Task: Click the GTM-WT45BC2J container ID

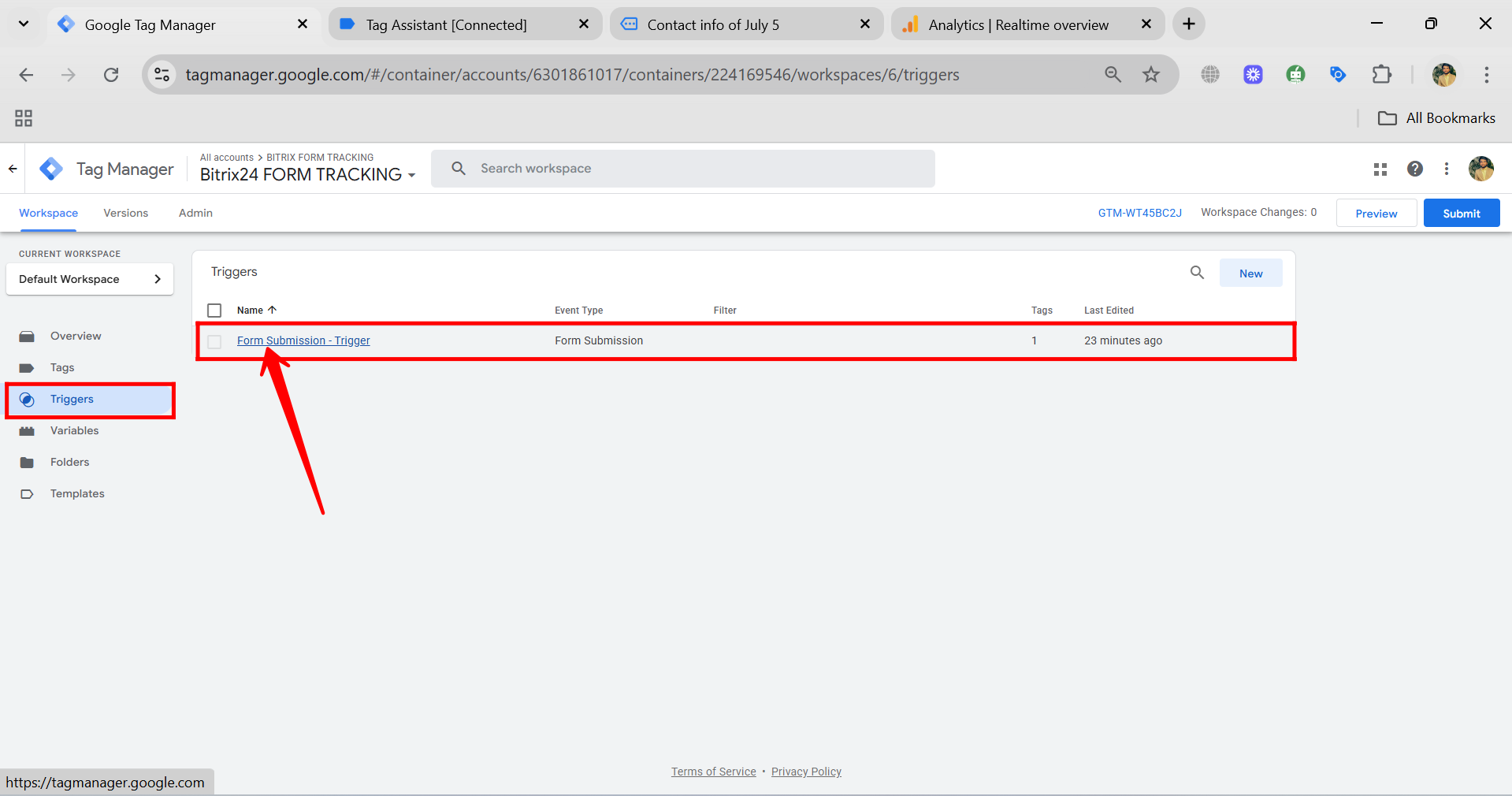Action: coord(1140,214)
